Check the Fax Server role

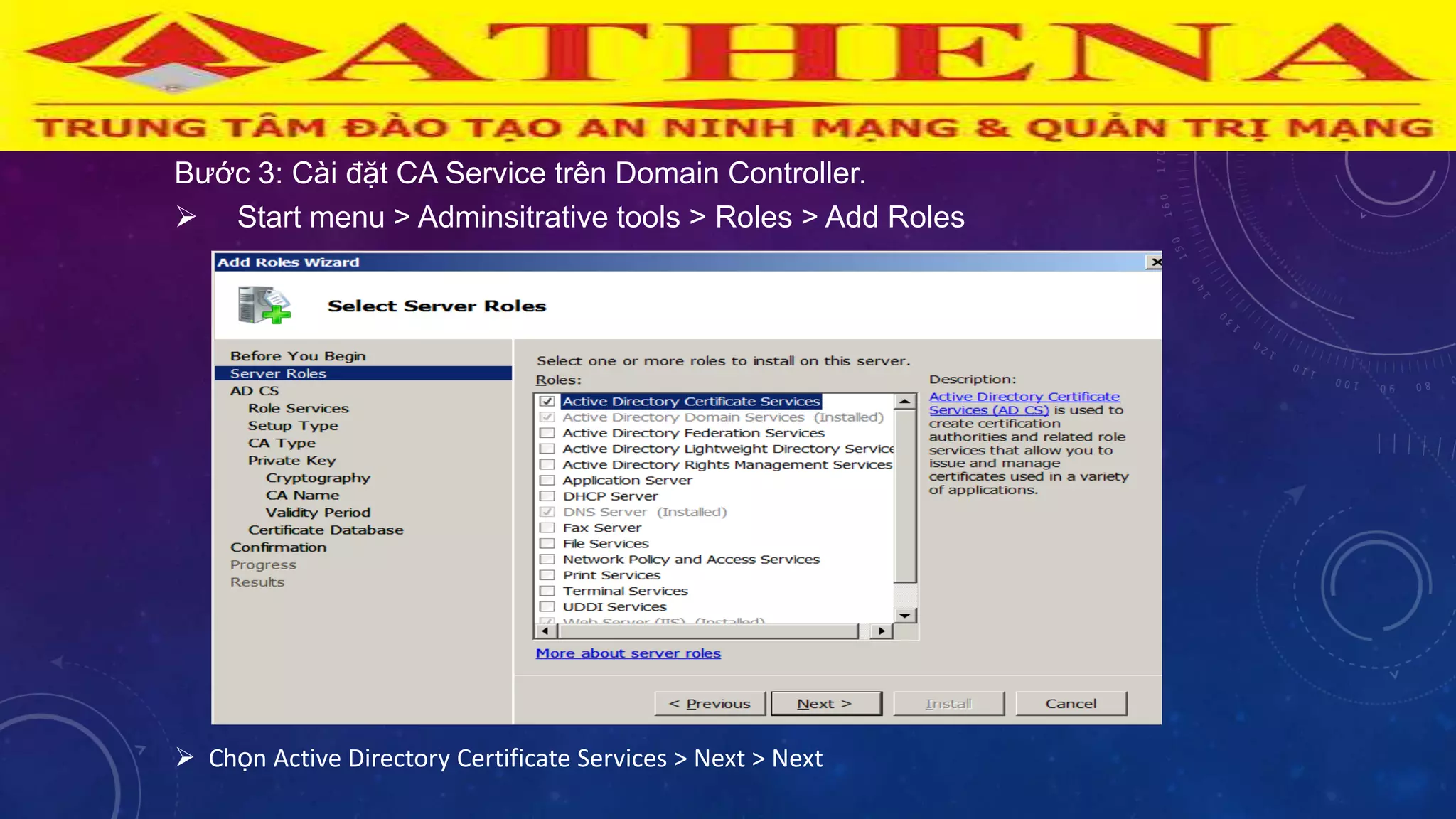[547, 528]
